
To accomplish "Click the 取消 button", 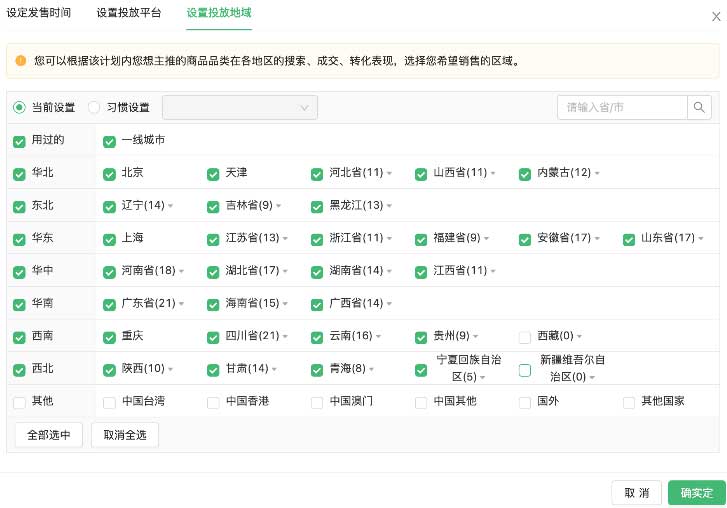I will coord(636,493).
